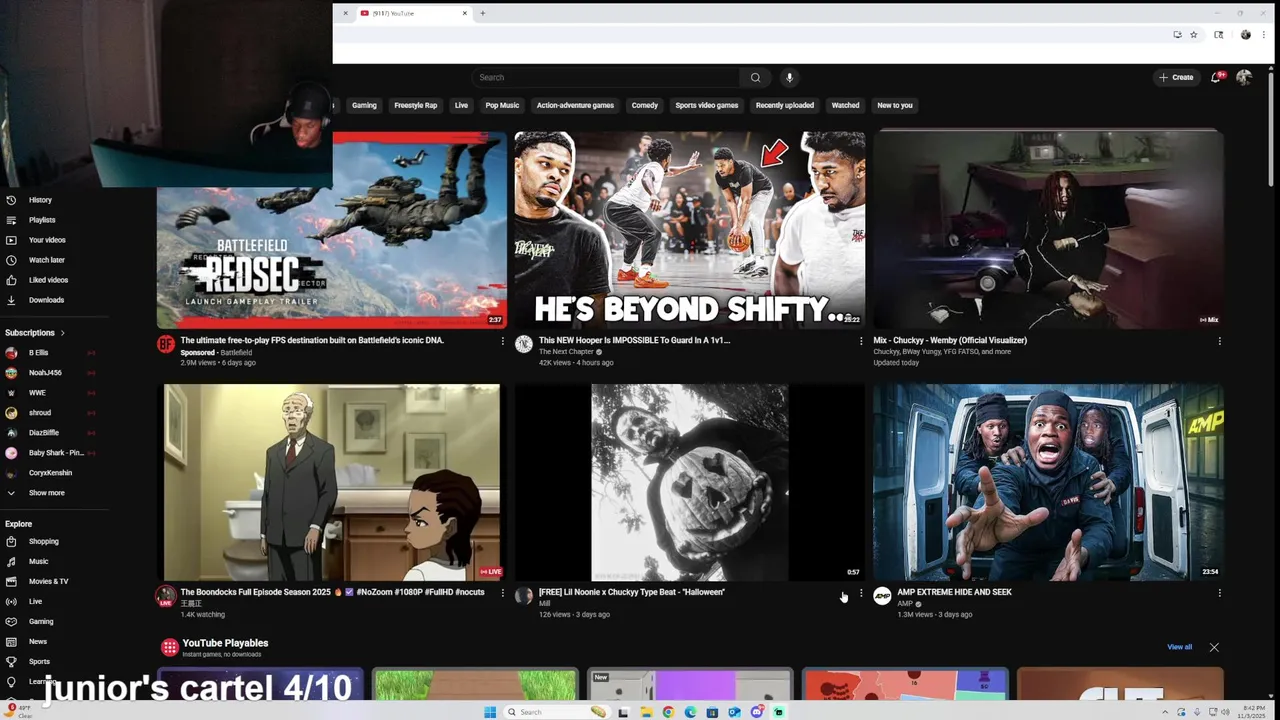Open Chrome side panel search icon
The width and height of the screenshot is (1280, 720).
point(1218,35)
